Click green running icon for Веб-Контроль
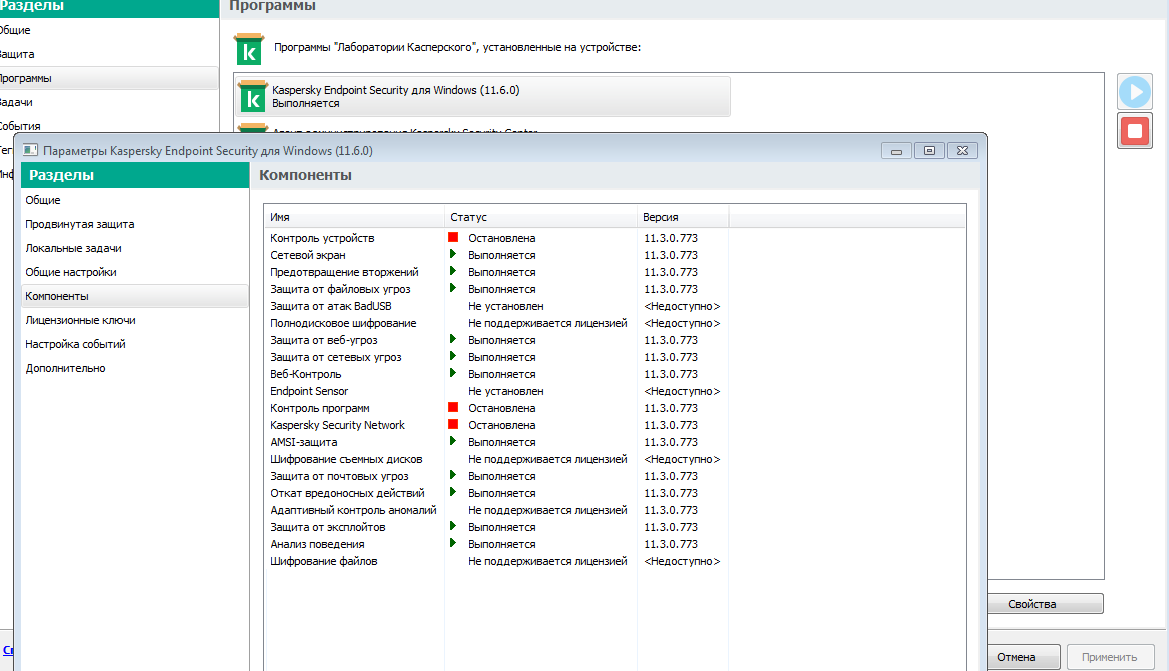This screenshot has height=671, width=1169. 453,374
